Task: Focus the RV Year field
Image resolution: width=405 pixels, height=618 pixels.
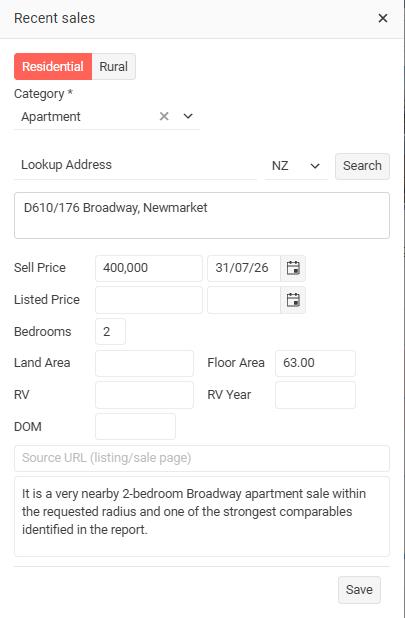Action: coord(315,395)
